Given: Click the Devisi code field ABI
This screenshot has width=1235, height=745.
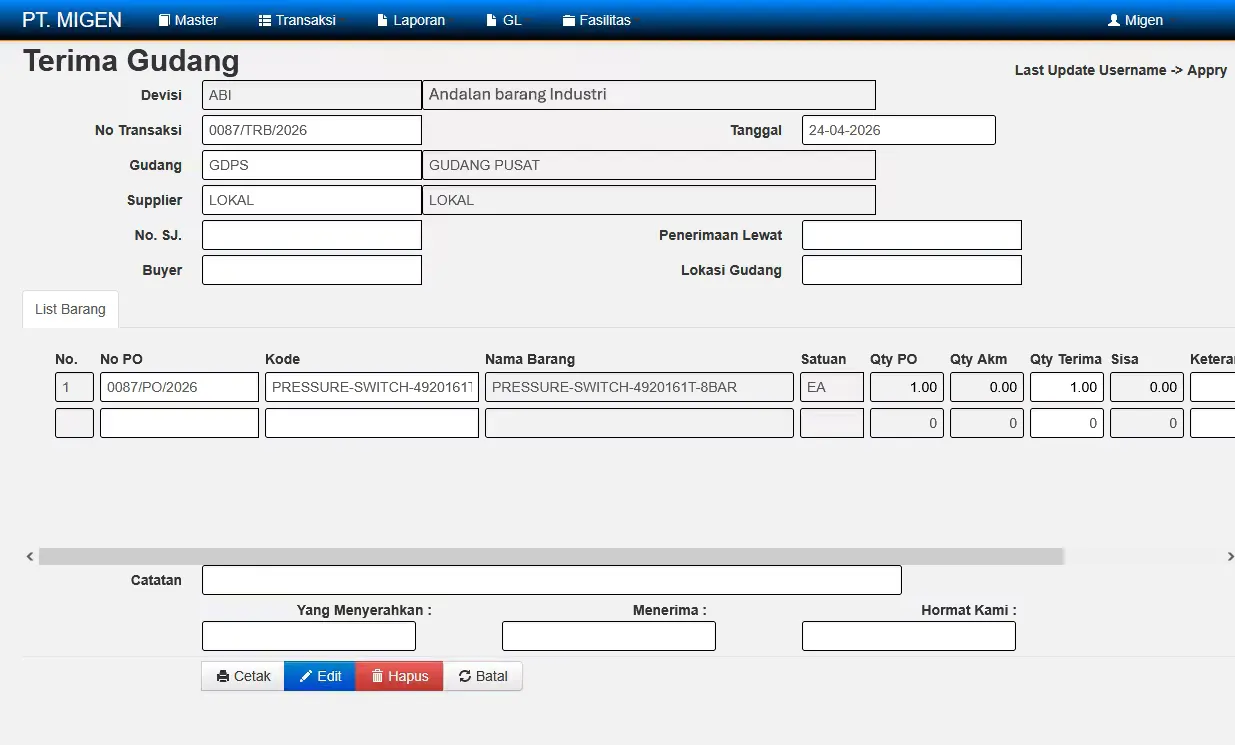Looking at the screenshot, I should click(x=312, y=95).
